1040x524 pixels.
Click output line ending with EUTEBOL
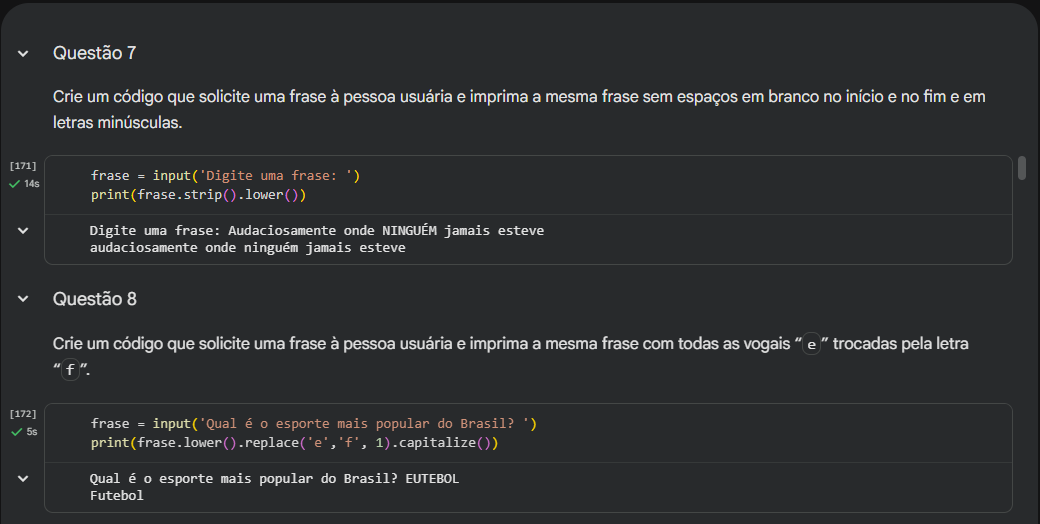[x=275, y=479]
